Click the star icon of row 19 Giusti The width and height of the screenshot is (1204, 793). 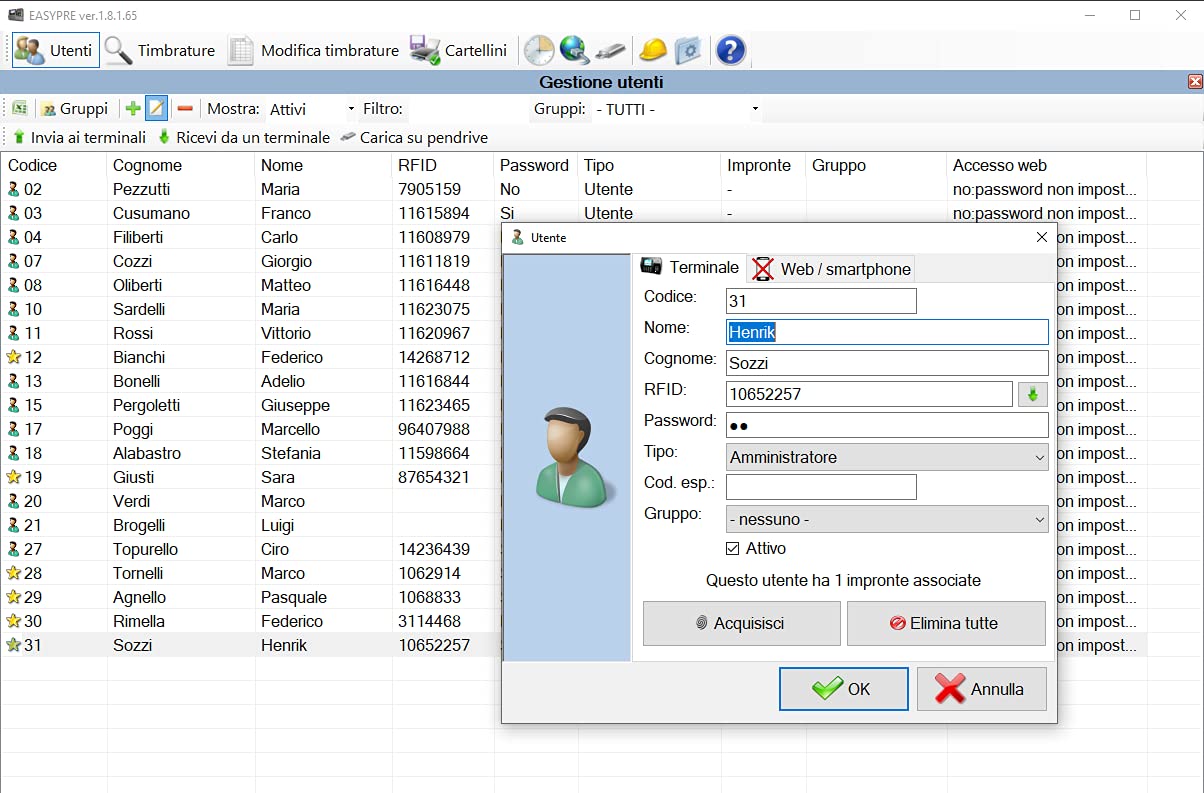click(x=14, y=477)
